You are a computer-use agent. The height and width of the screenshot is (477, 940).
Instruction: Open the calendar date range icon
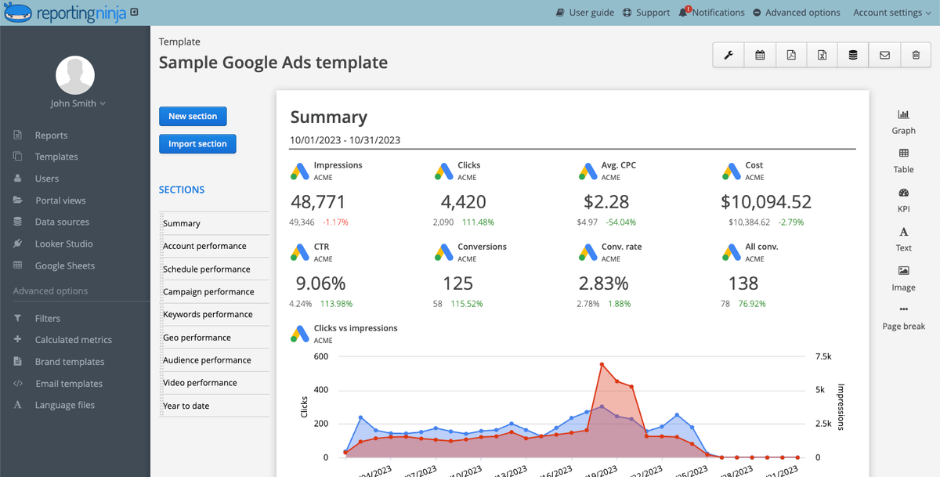(760, 55)
